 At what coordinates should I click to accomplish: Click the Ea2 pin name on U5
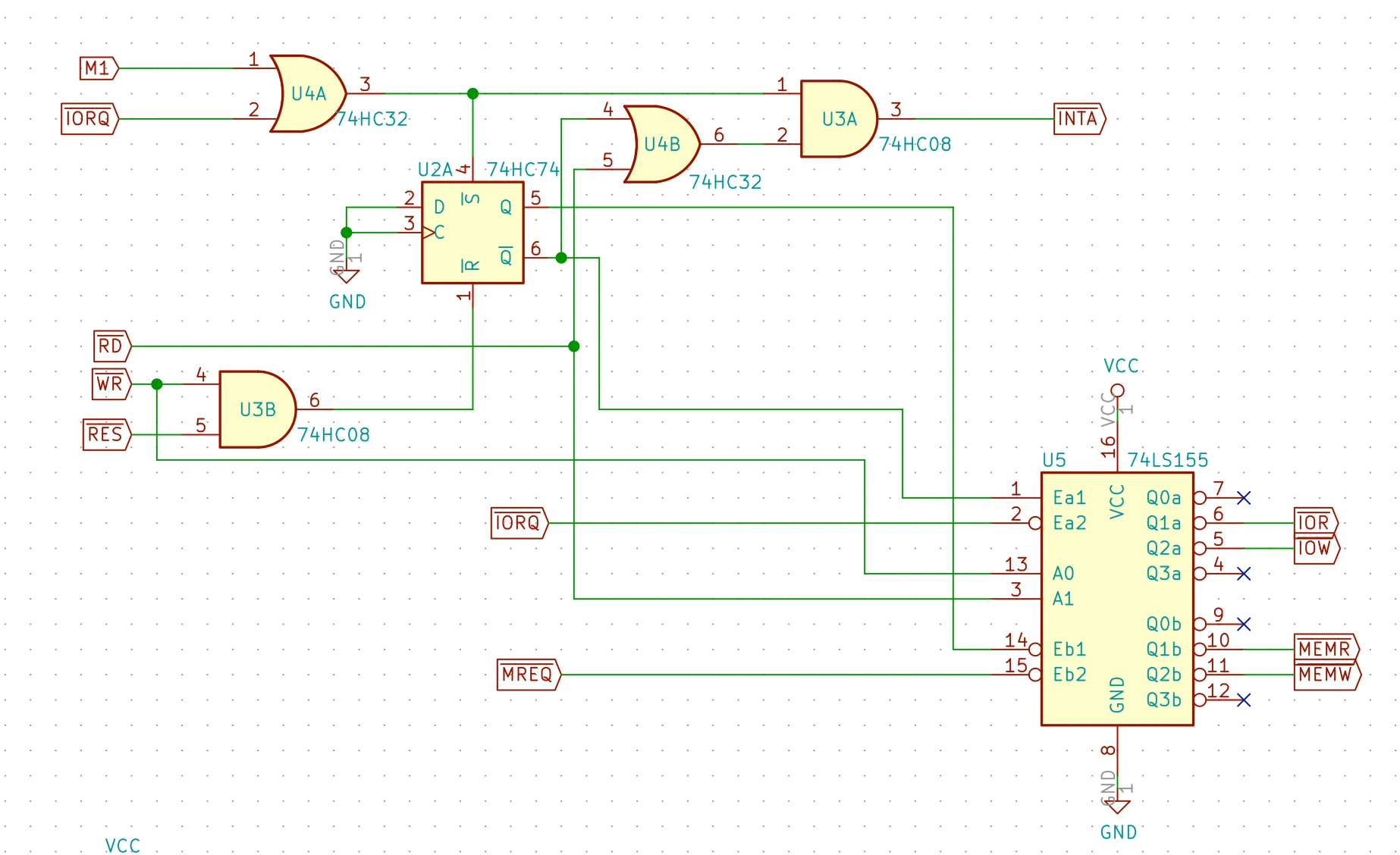[x=1069, y=523]
